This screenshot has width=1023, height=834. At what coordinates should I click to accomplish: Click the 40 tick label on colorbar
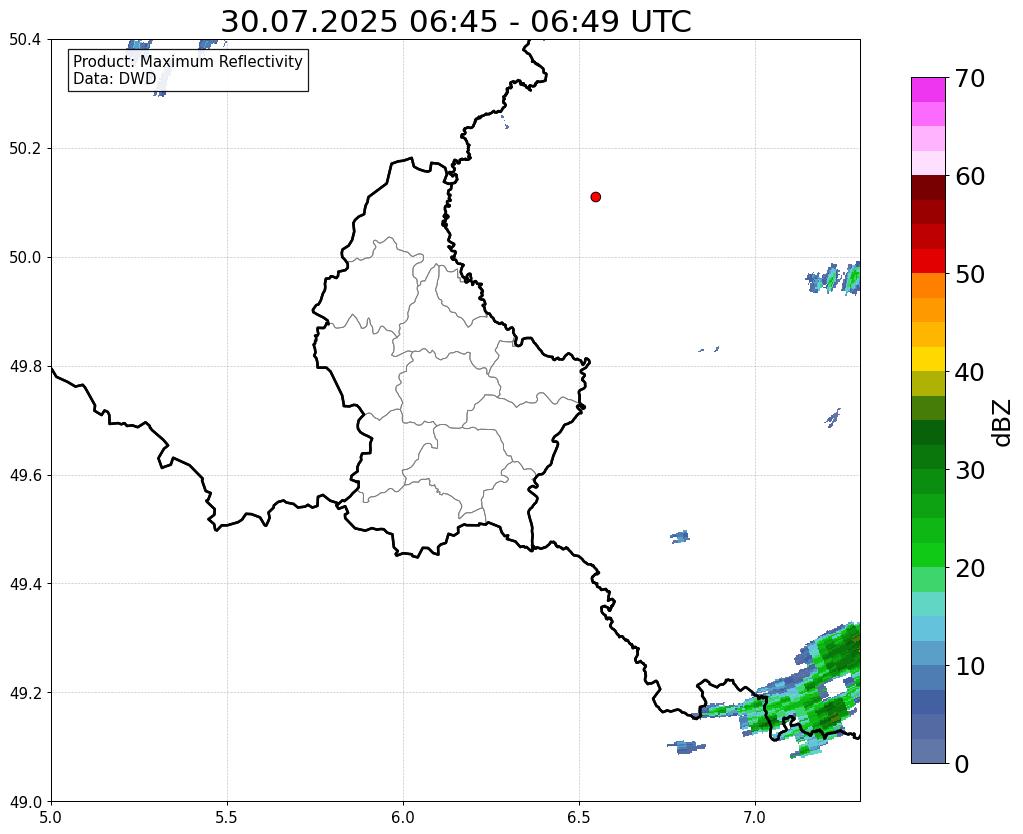tap(970, 372)
